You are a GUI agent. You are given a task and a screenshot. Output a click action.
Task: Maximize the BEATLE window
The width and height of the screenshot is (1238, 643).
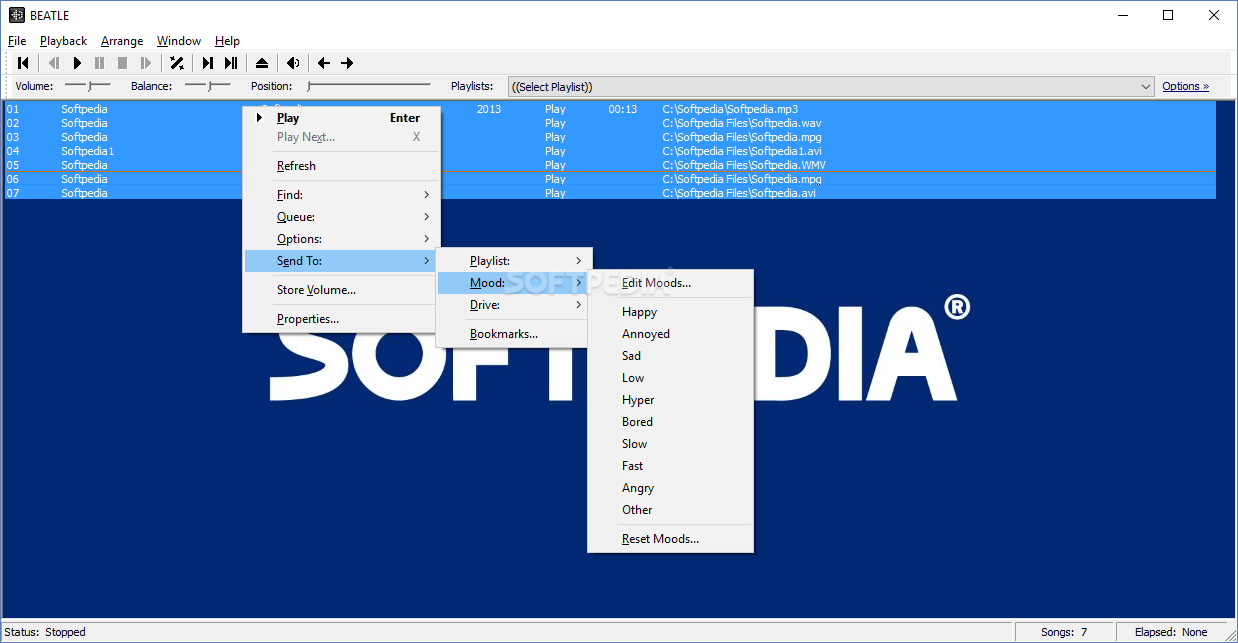(x=1168, y=15)
